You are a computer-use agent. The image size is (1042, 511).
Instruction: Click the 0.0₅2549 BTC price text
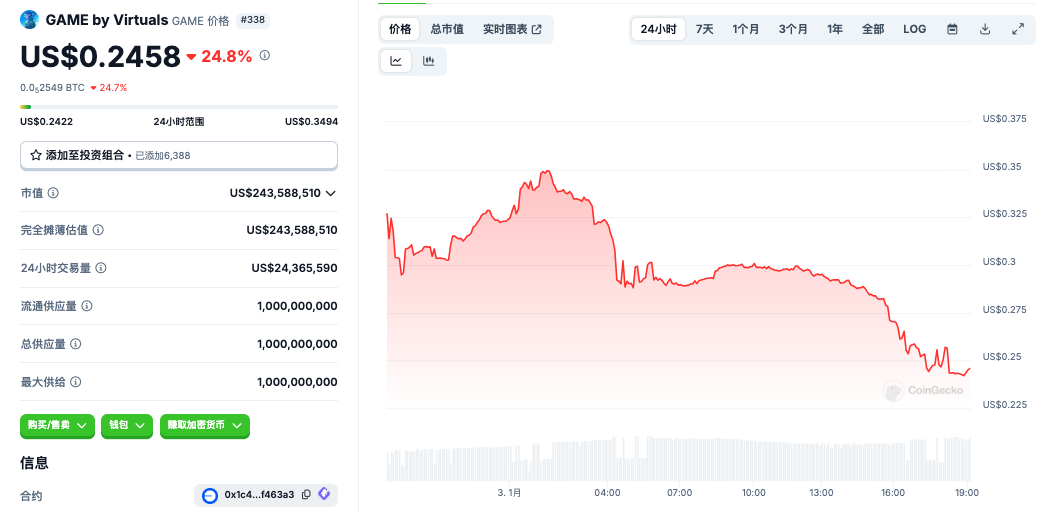tap(52, 88)
